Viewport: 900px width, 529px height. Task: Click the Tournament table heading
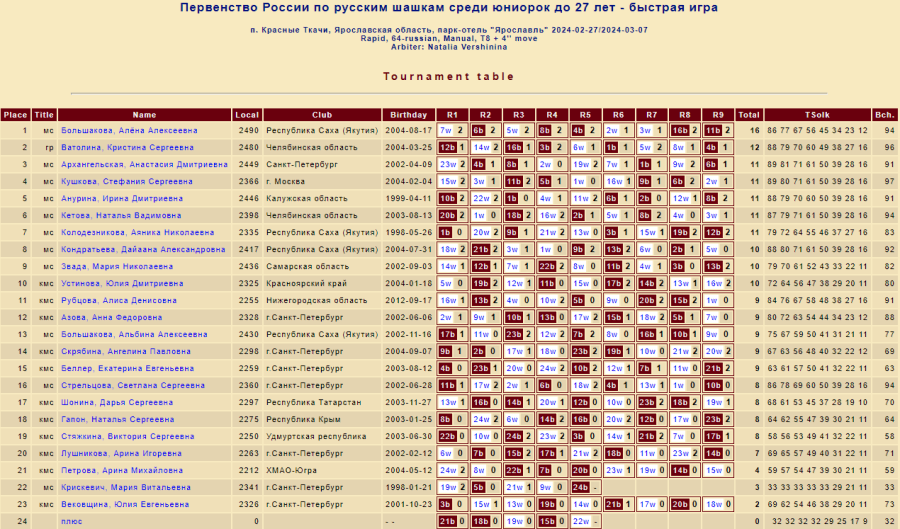point(449,76)
